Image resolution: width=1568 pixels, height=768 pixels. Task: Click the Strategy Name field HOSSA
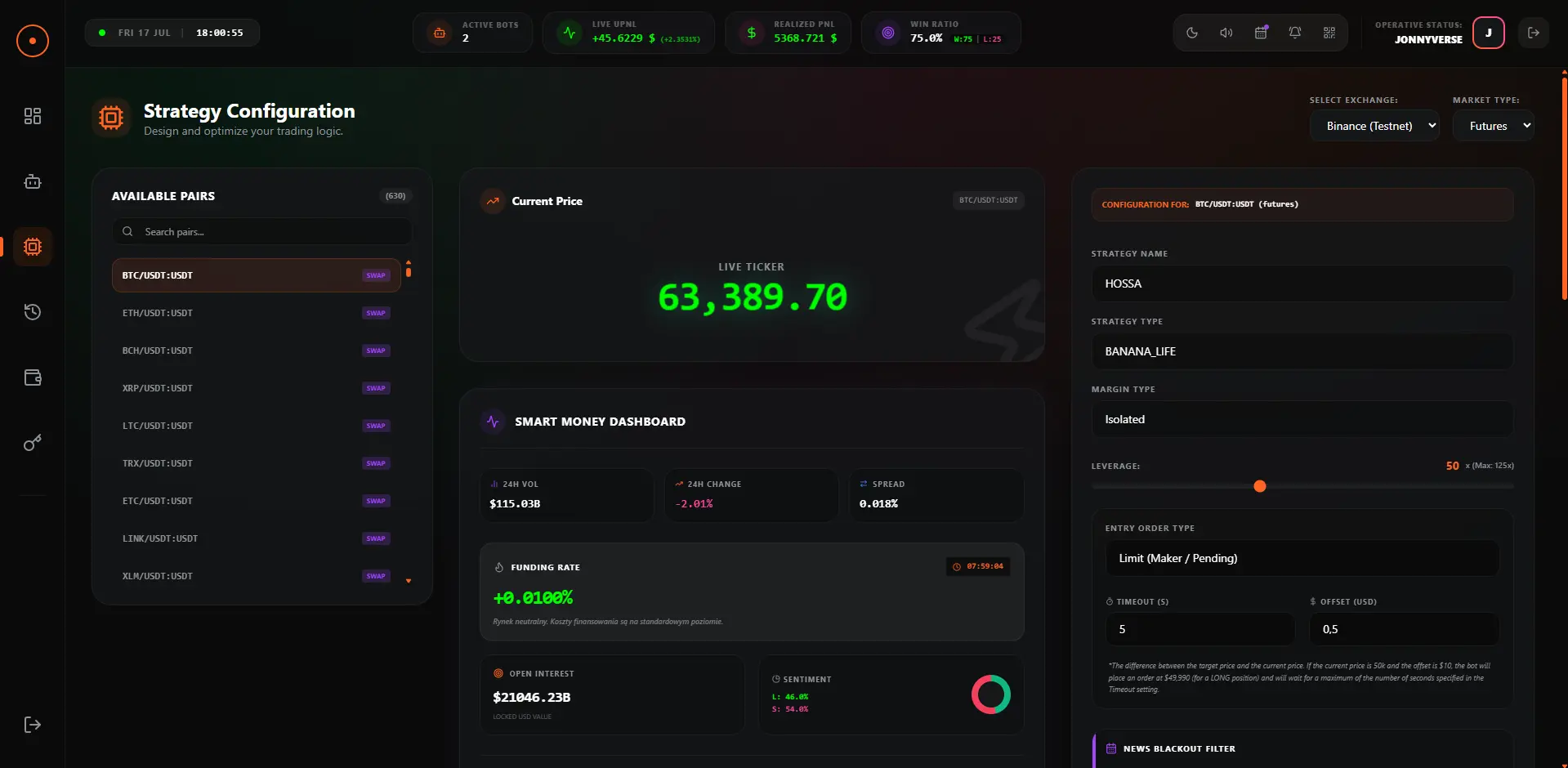(1302, 284)
